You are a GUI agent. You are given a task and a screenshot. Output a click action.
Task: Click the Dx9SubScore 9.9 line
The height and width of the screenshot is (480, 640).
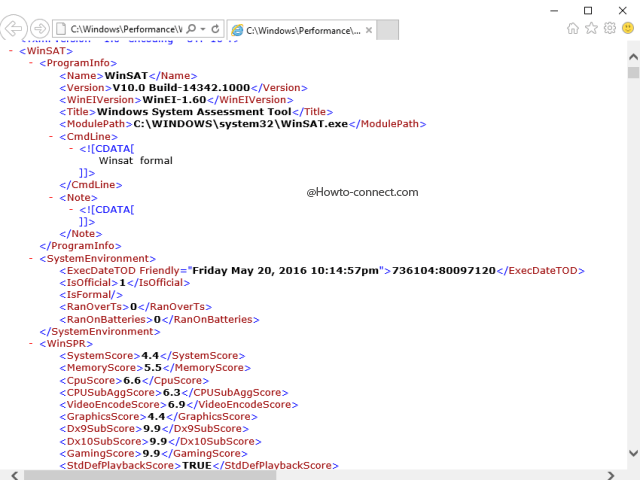point(154,429)
